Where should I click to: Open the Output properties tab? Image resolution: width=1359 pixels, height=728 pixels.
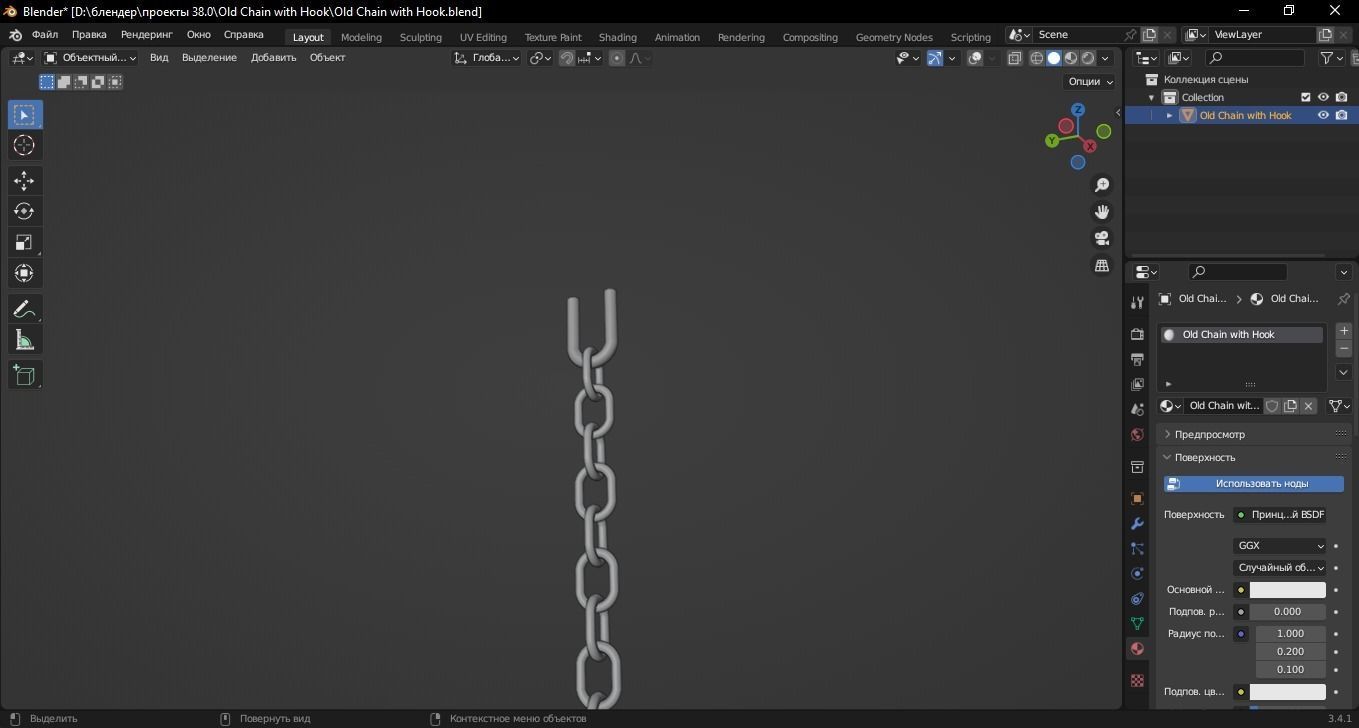1137,359
